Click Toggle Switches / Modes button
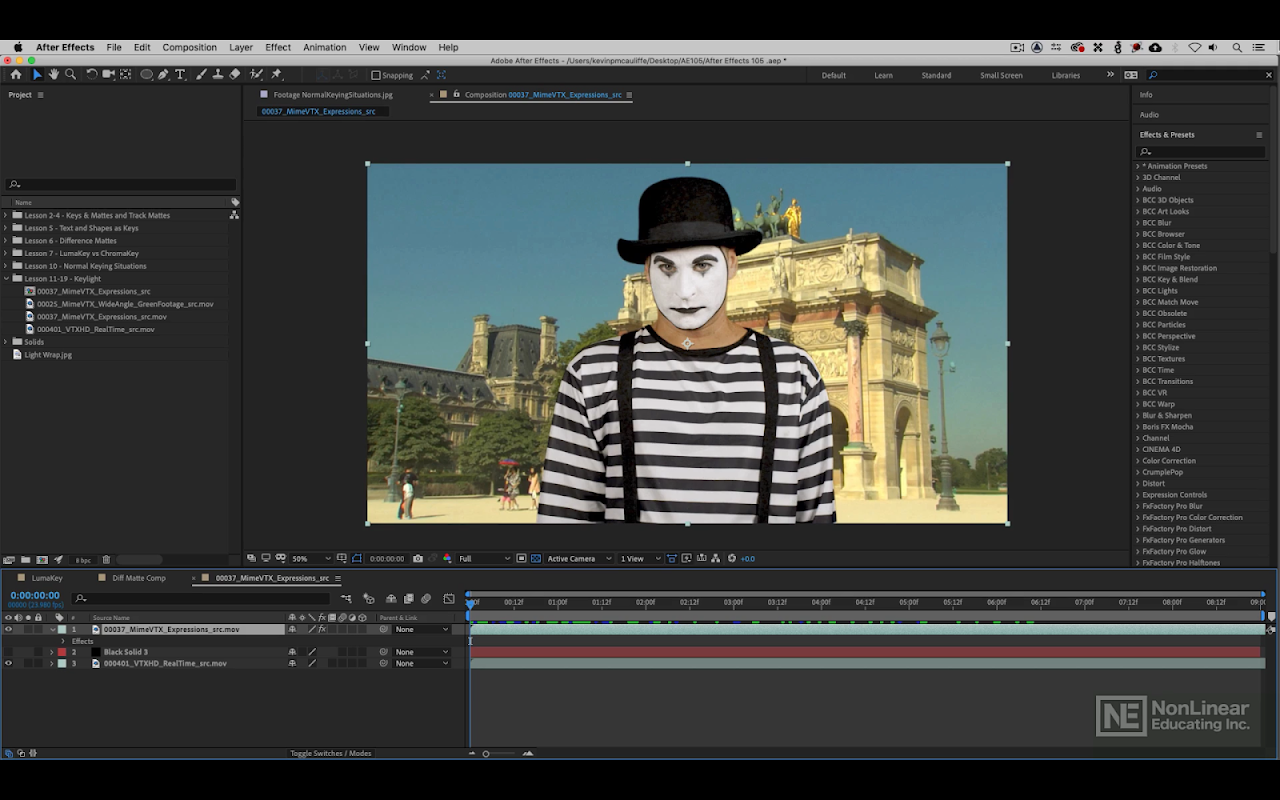 point(330,753)
